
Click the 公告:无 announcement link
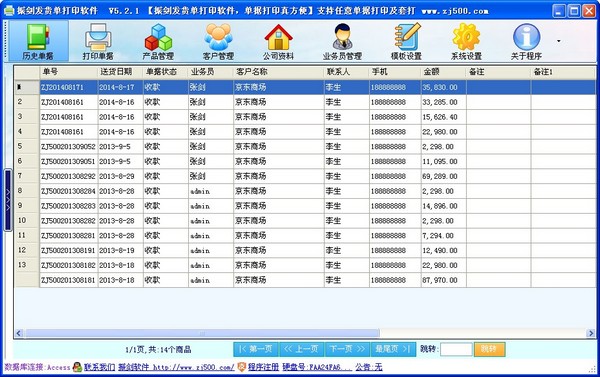click(368, 367)
